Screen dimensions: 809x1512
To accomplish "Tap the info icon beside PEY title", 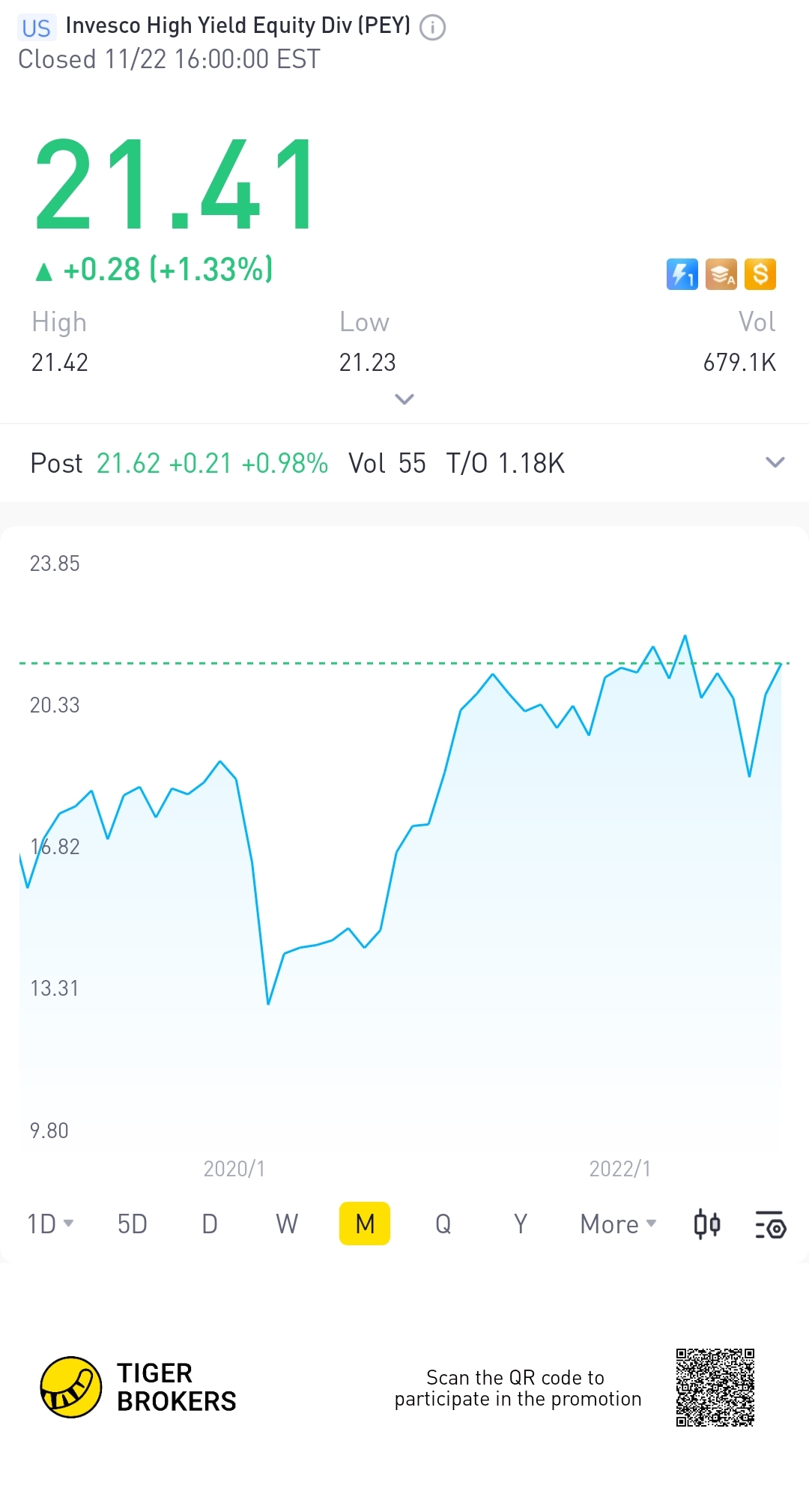I will 432,28.
